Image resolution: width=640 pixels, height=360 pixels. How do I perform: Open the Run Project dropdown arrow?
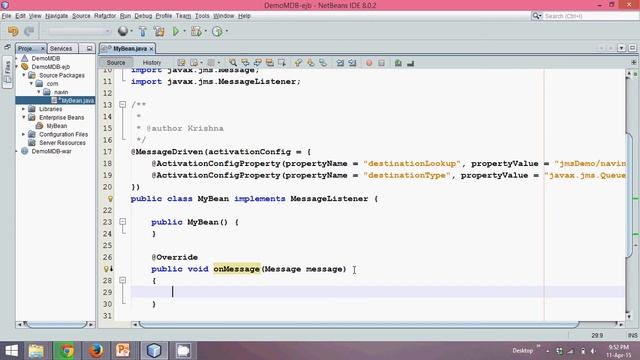[x=184, y=31]
